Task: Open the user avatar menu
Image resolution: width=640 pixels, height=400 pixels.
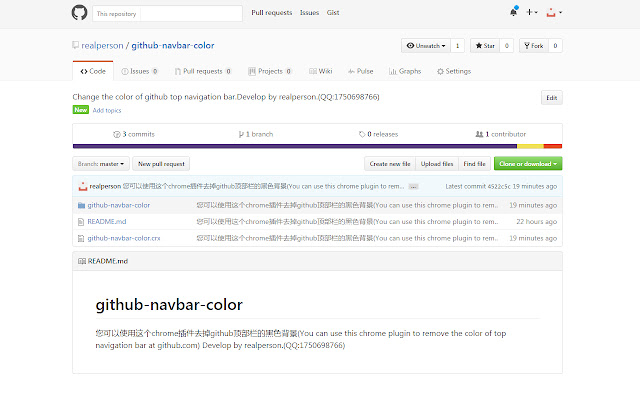Action: click(554, 13)
